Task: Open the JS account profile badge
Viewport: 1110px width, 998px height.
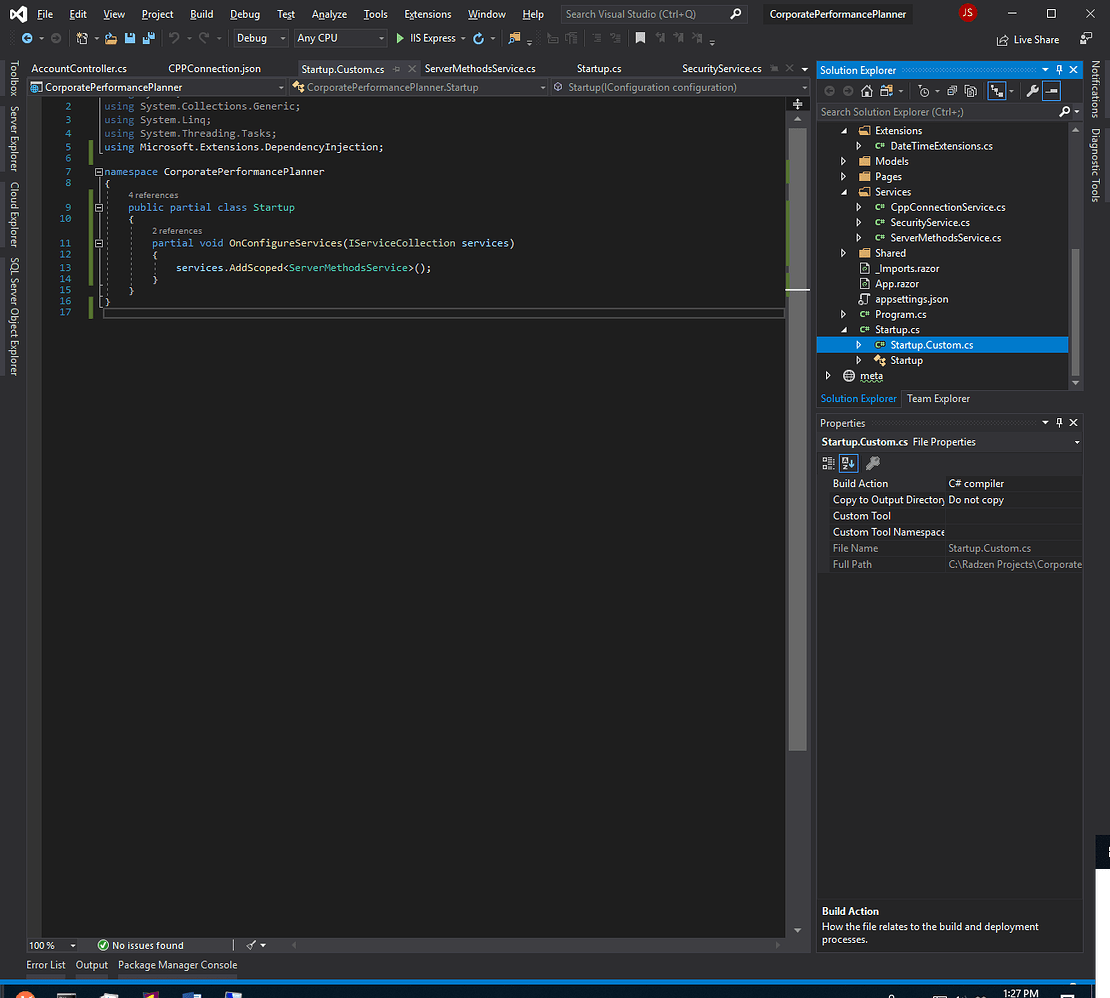Action: (967, 13)
